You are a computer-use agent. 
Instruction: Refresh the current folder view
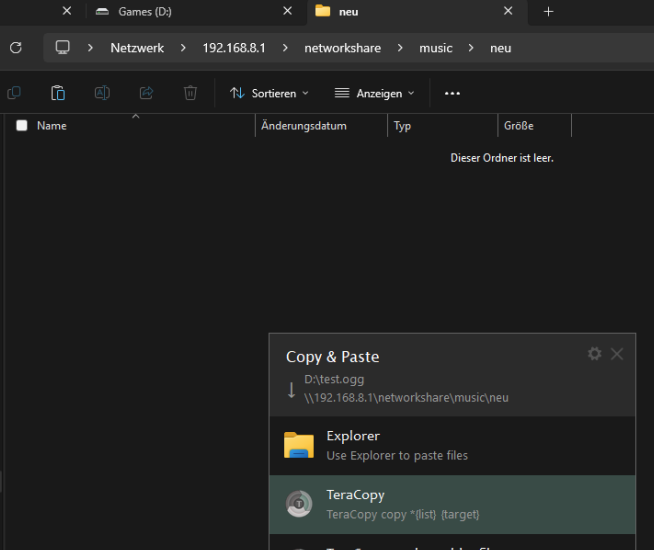[16, 48]
